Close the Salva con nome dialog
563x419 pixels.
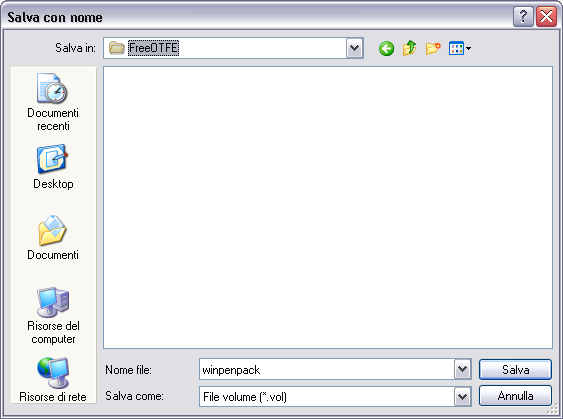(x=546, y=17)
